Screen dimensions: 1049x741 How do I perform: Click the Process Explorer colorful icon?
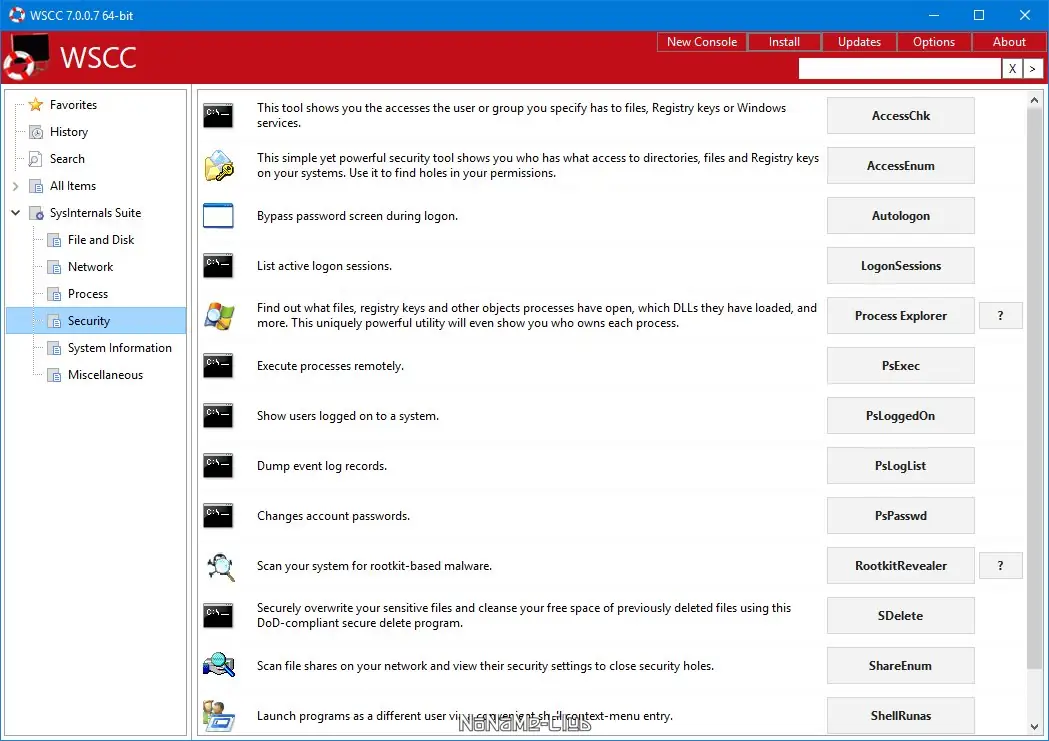(x=218, y=315)
